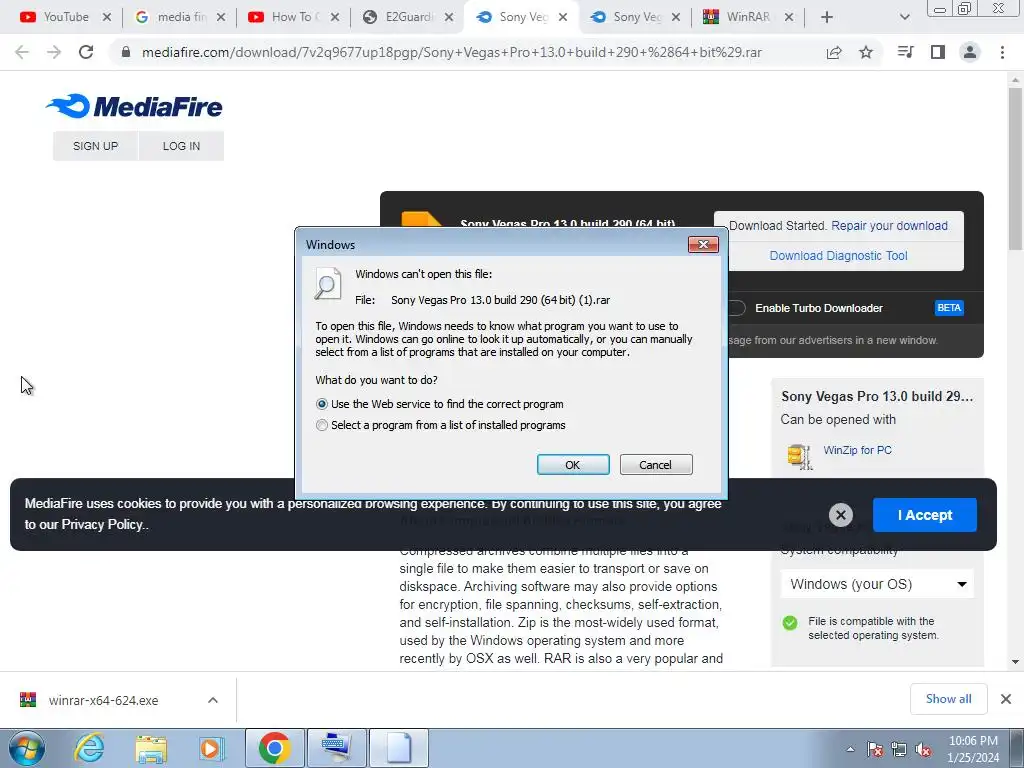Click the scroll down arrow of page scrollbar
The image size is (1024, 768).
point(1015,661)
